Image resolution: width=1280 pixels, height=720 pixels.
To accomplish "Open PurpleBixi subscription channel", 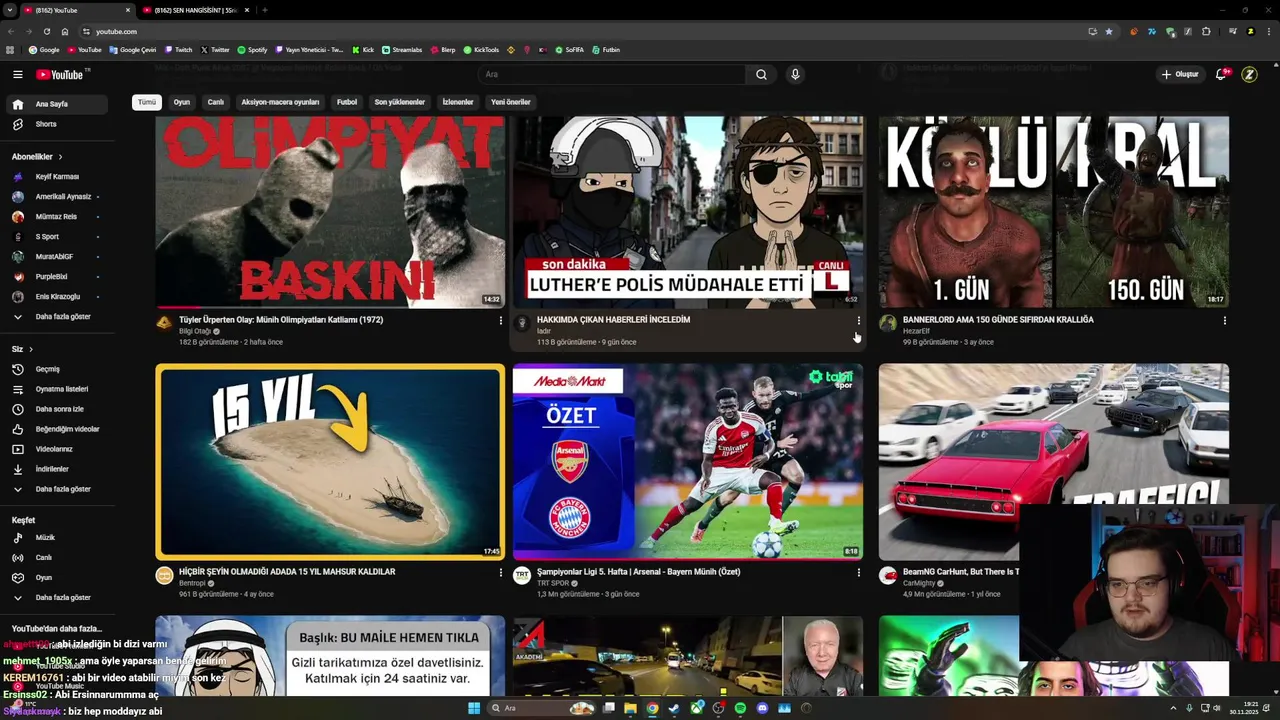I will (x=56, y=277).
